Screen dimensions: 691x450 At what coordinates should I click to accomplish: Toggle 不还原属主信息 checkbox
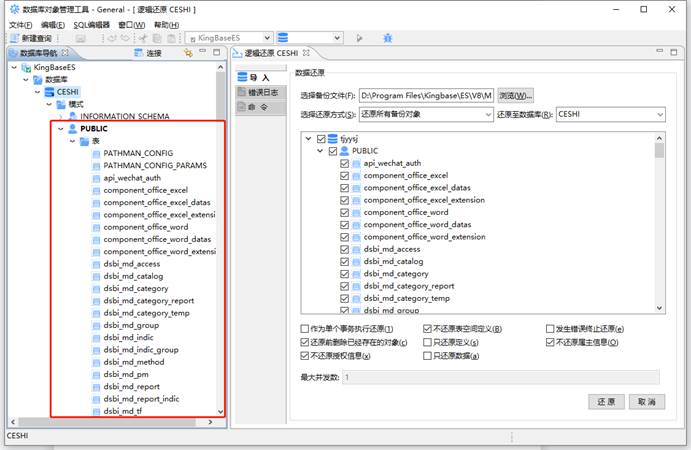click(550, 342)
